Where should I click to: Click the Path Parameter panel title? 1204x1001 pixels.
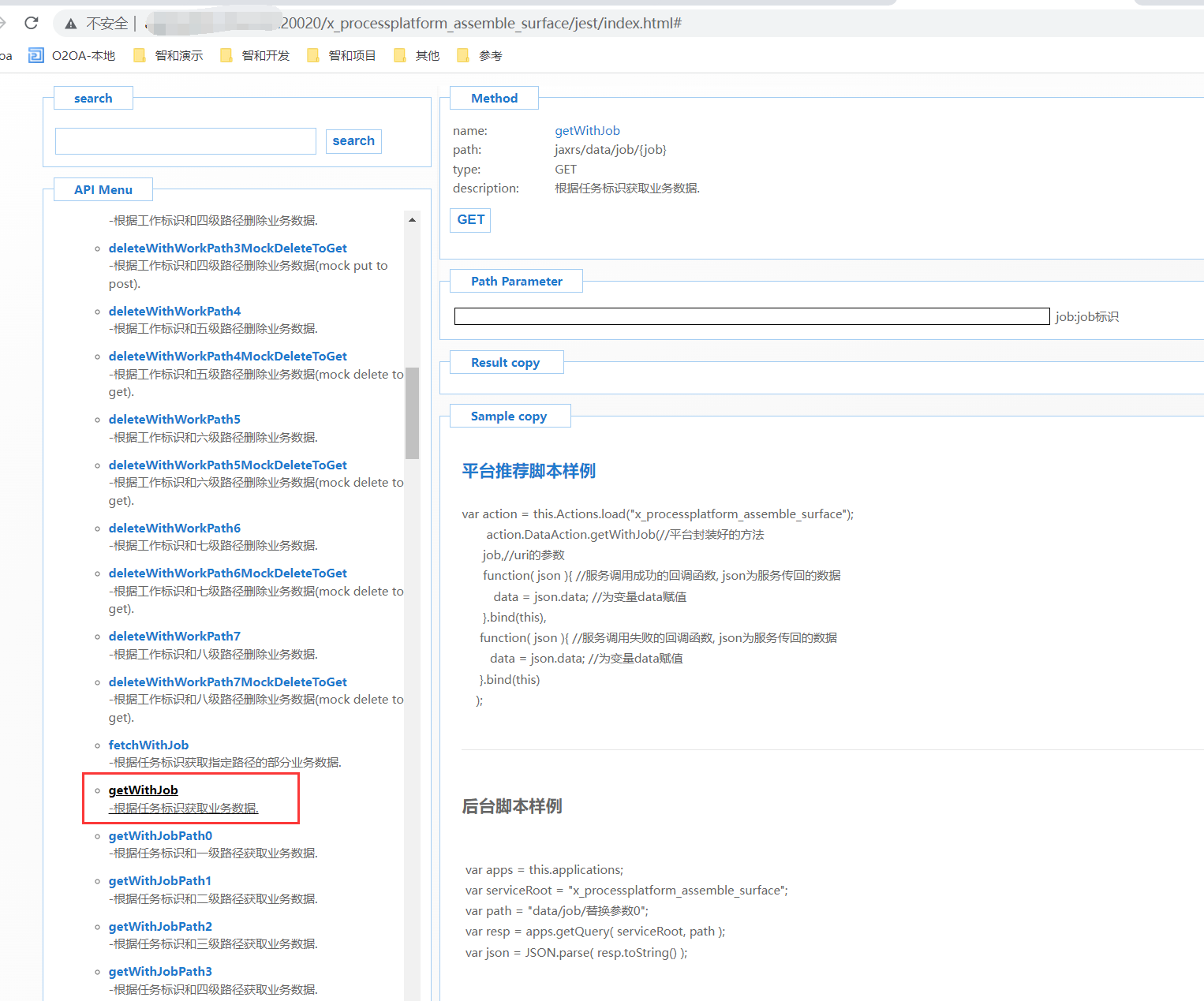516,281
